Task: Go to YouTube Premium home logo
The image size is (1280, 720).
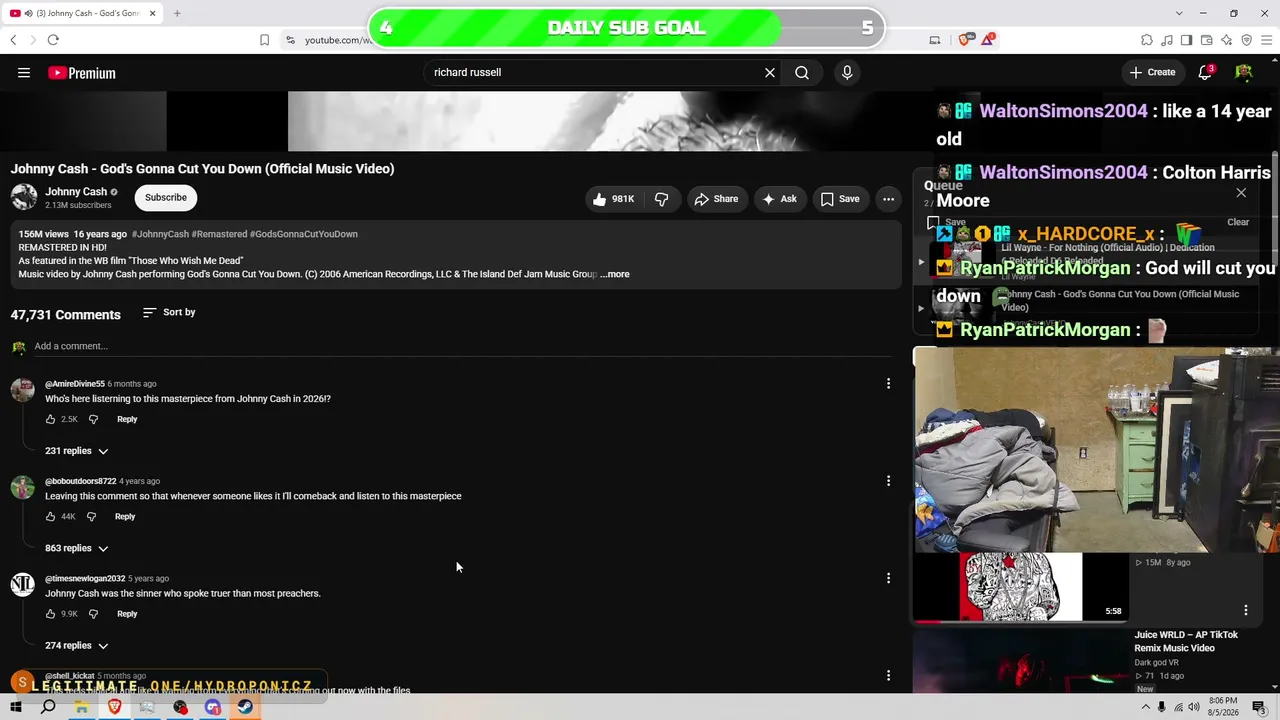Action: 82,73
